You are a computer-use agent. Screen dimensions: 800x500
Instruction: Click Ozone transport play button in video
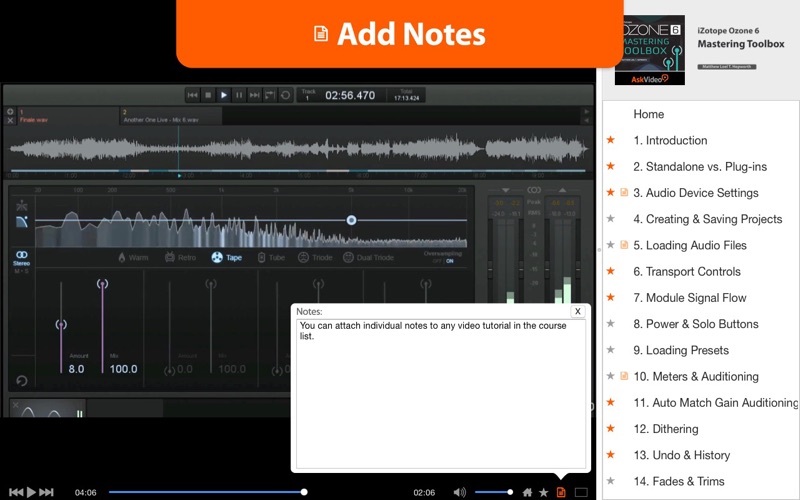223,95
